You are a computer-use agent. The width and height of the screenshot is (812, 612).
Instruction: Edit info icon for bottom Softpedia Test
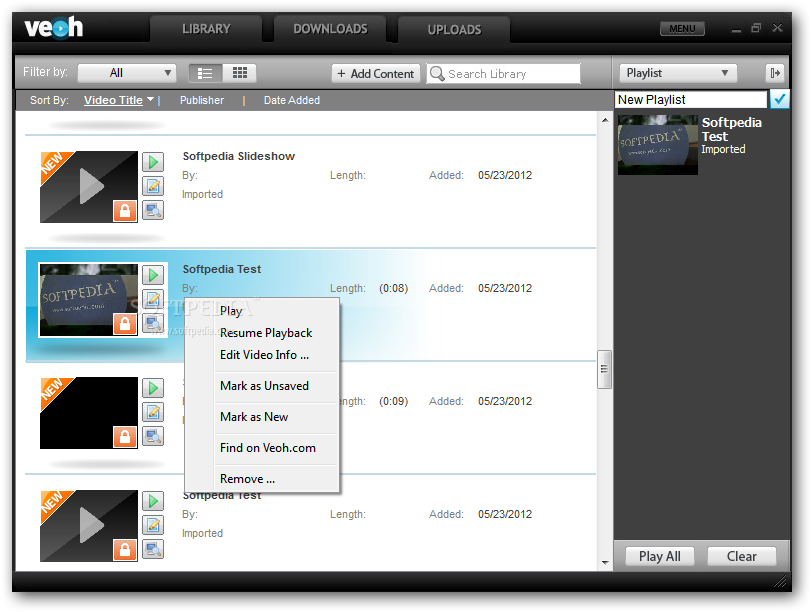point(153,525)
